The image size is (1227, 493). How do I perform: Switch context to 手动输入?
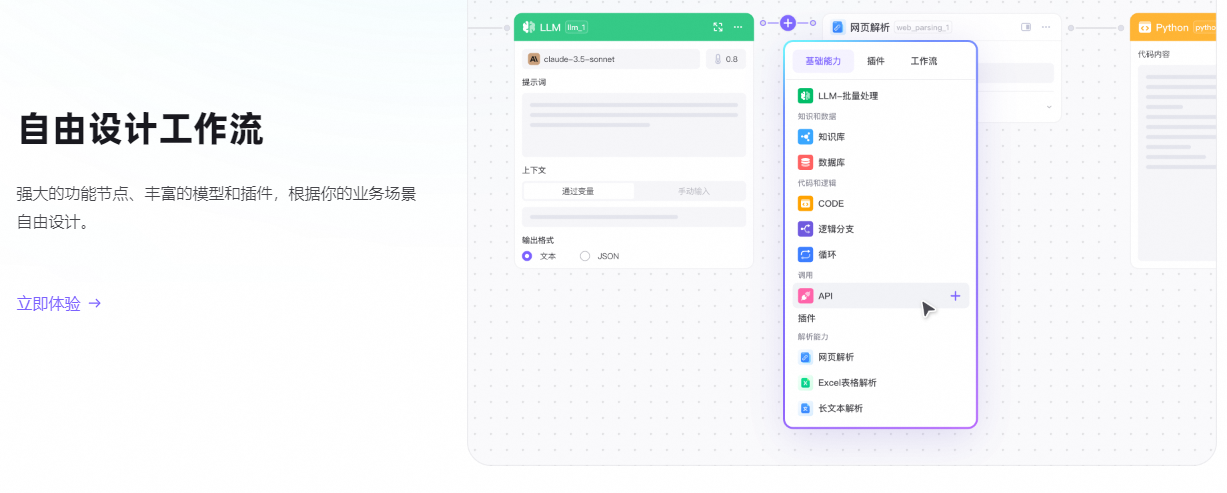pos(692,191)
